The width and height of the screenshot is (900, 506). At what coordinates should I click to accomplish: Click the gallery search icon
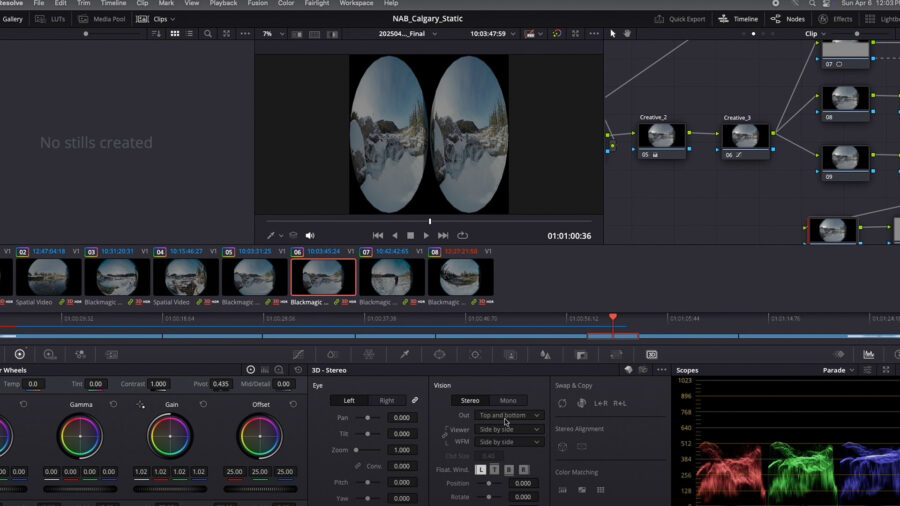coord(208,34)
